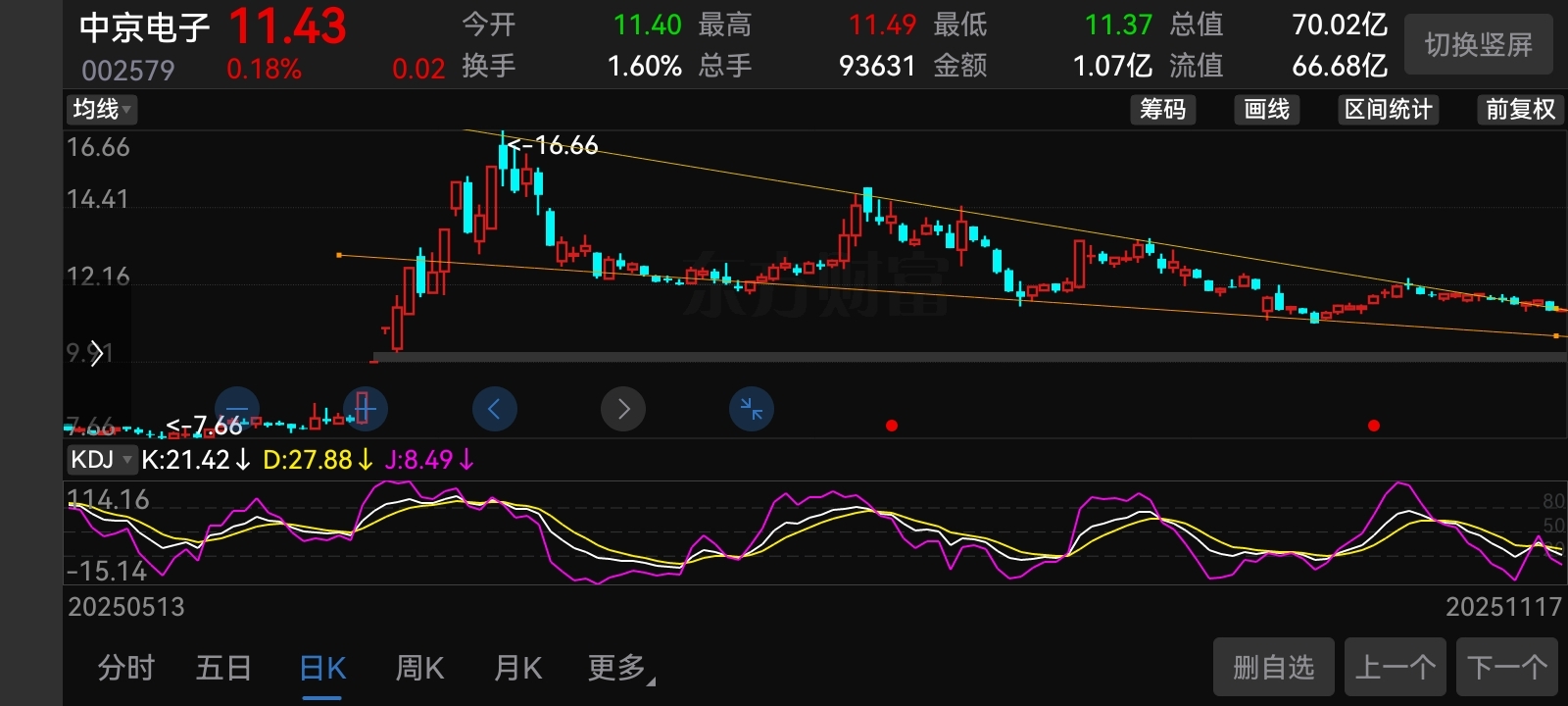Click the 0.18% change percentage
The image size is (1568, 706).
[x=264, y=70]
